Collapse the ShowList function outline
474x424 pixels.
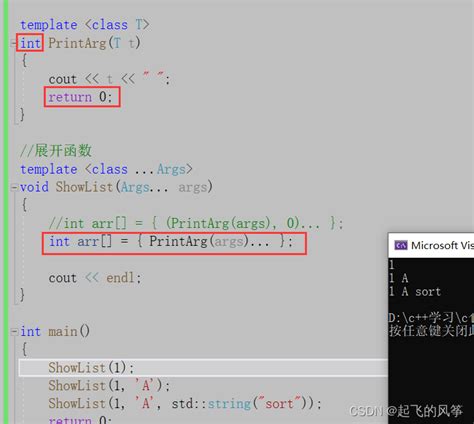(14, 187)
